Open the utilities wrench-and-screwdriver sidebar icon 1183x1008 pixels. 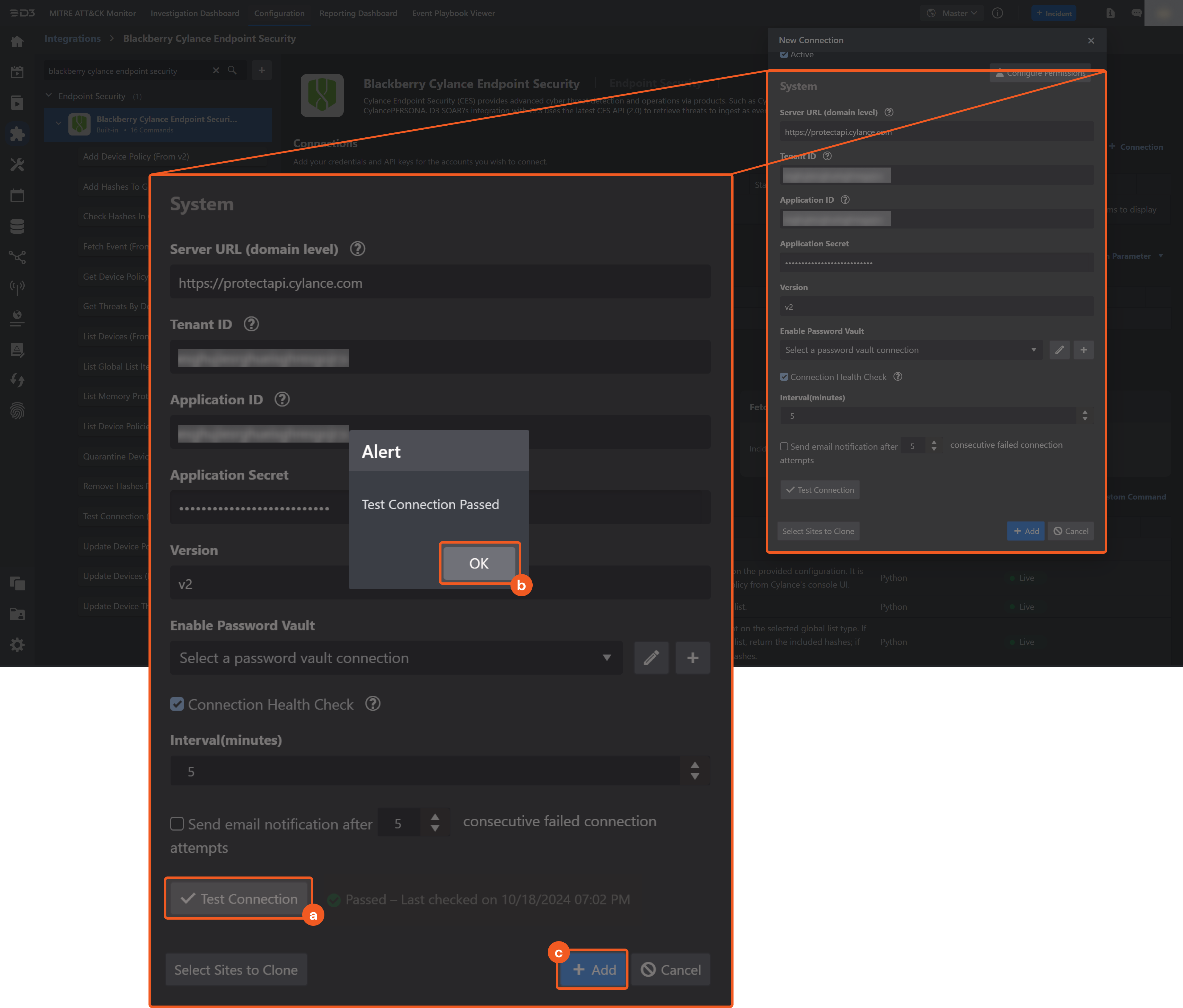[x=18, y=164]
